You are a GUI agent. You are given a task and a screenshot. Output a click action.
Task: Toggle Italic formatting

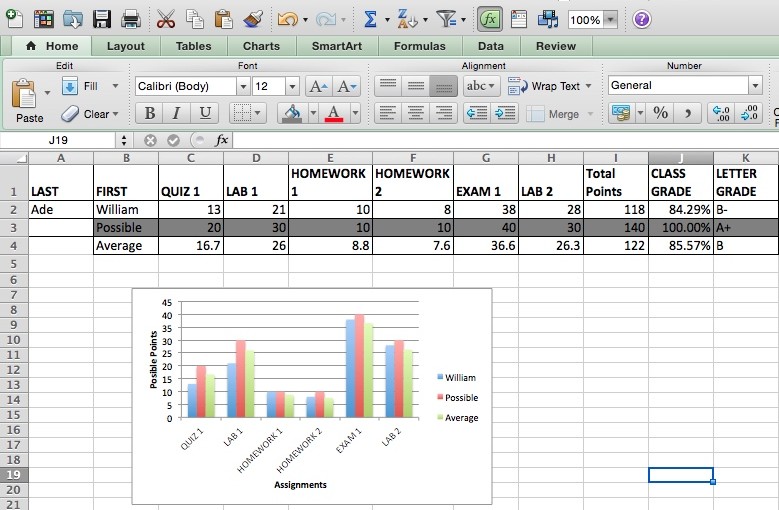coord(177,114)
